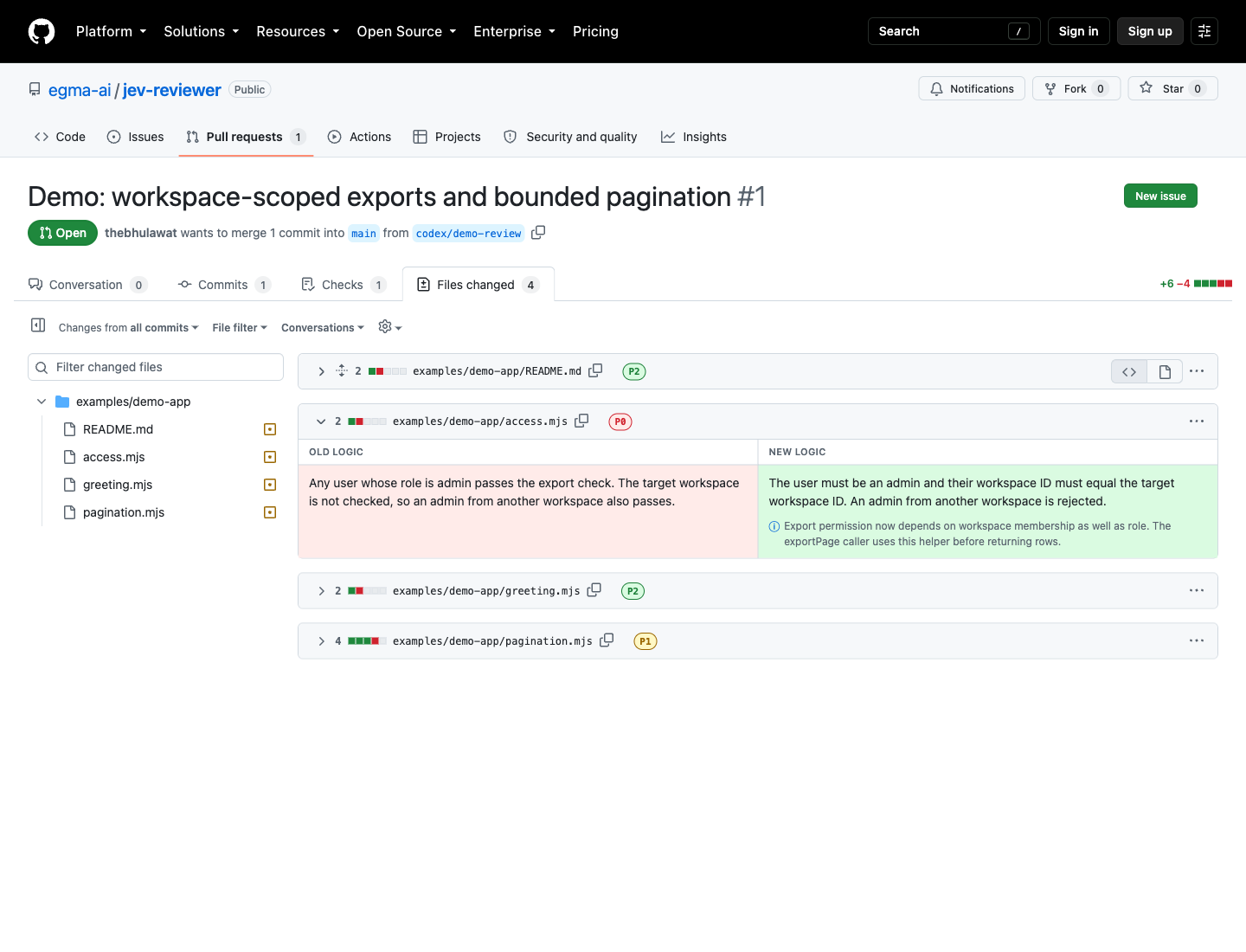Collapse examples/demo-app folder in tree
The image size is (1246, 952).
pos(42,402)
